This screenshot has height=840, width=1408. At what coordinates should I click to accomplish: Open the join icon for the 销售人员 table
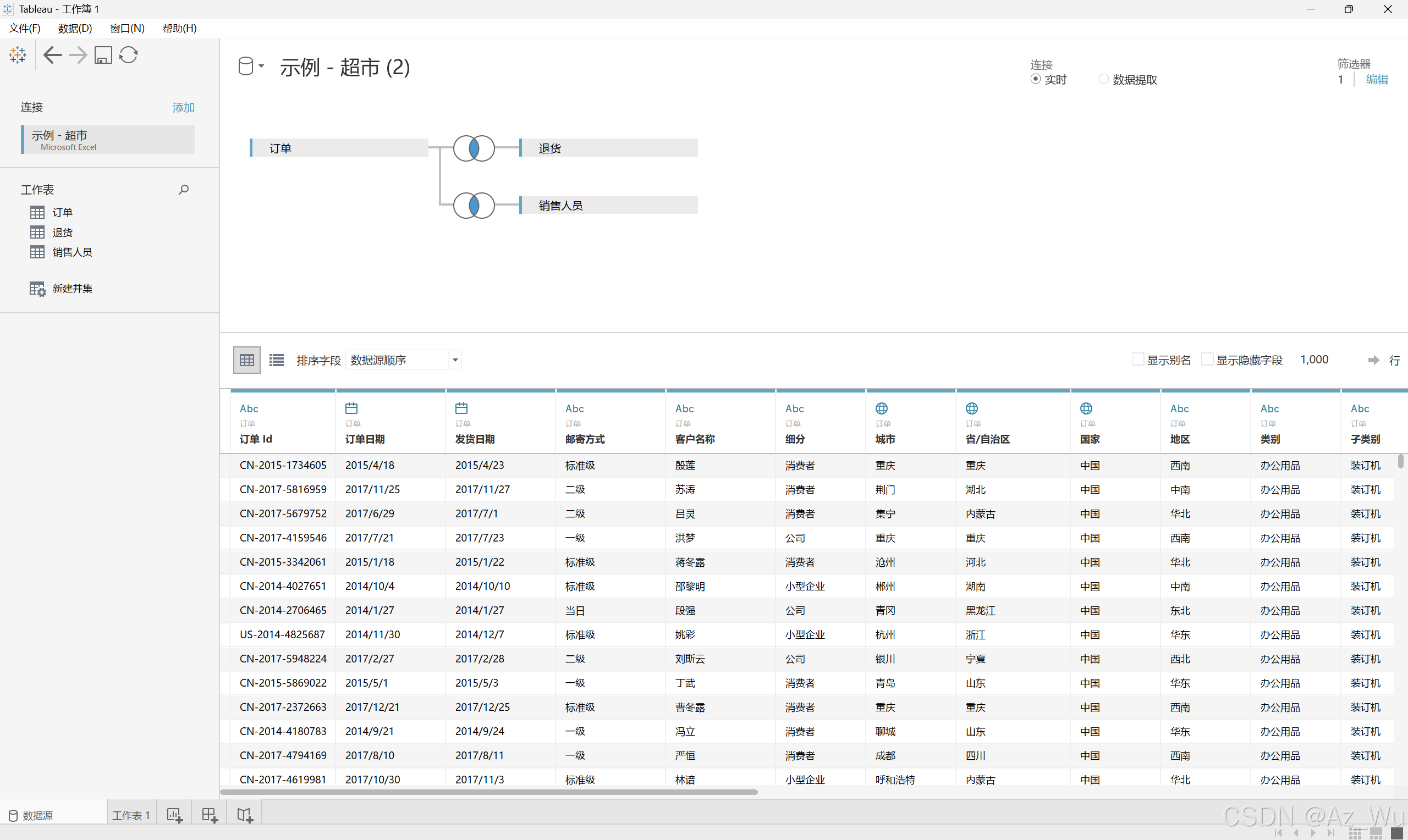tap(474, 206)
